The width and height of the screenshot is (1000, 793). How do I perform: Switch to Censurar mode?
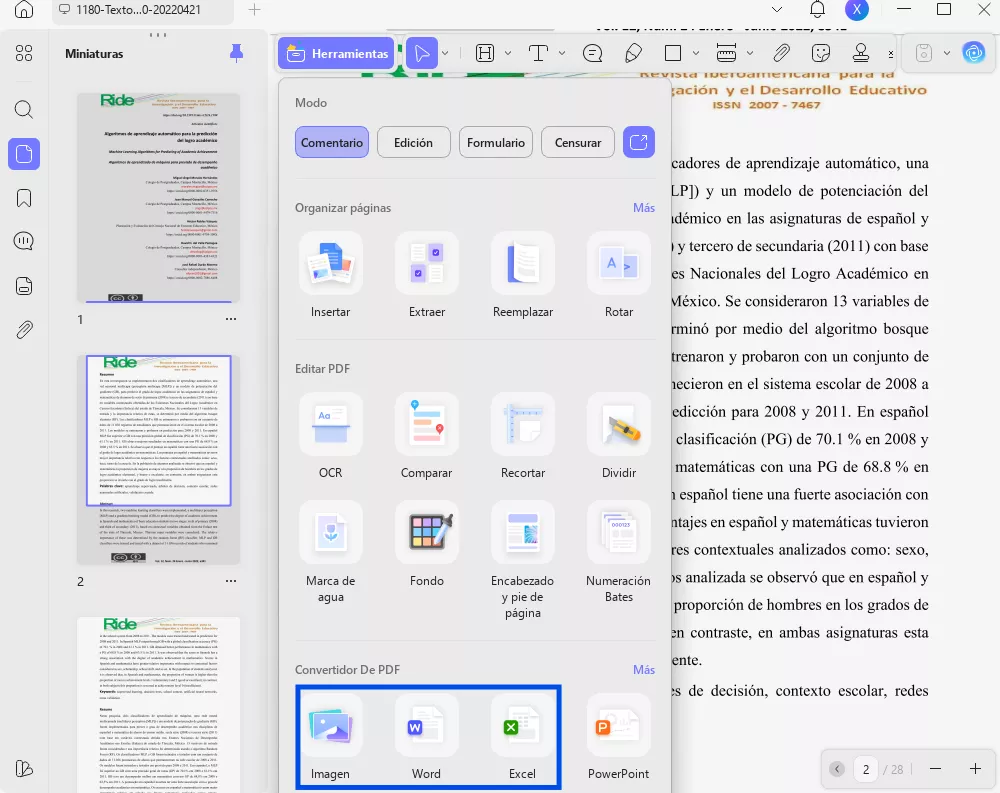[x=578, y=142]
